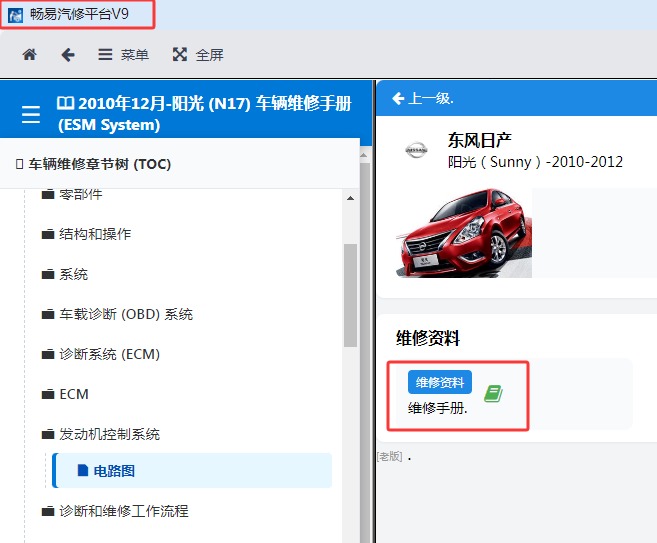657x543 pixels.
Task: Click the 畅易汽修平台V9 app icon
Action: (16, 15)
